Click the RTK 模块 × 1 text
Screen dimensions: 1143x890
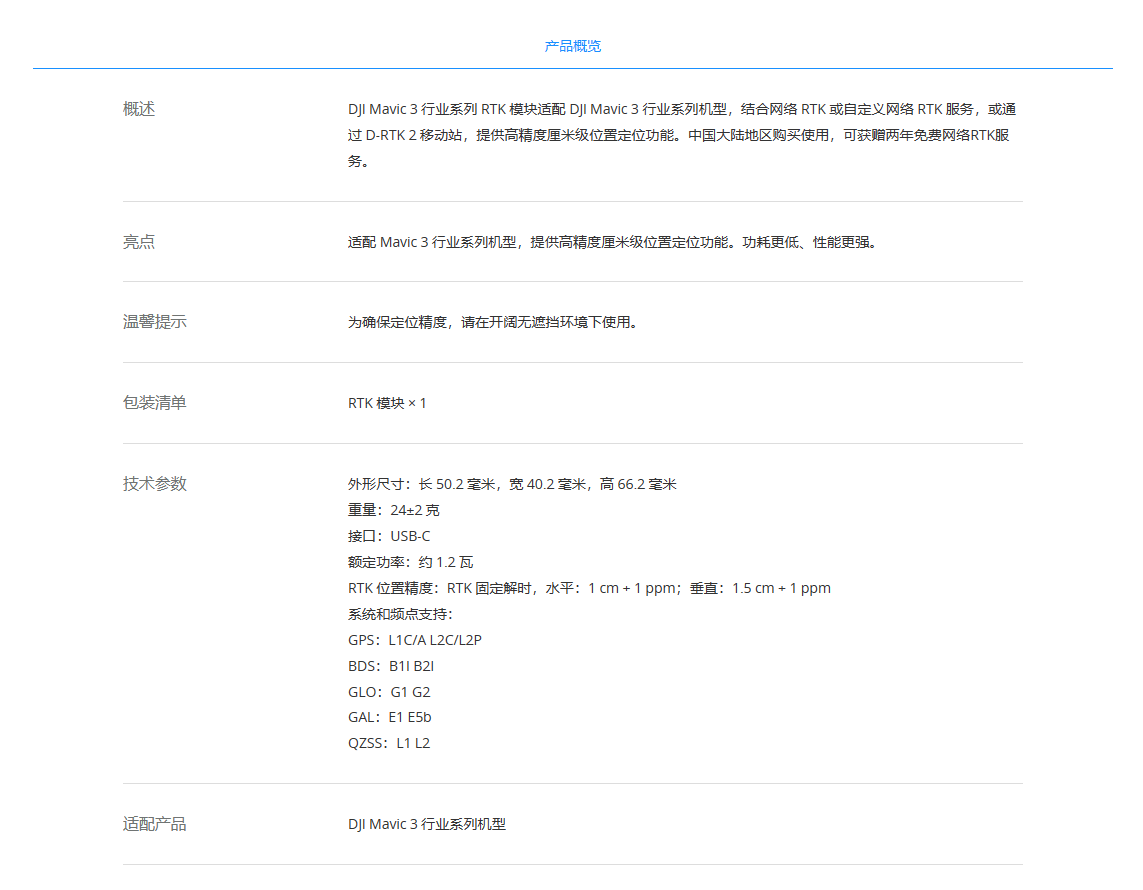tap(387, 403)
